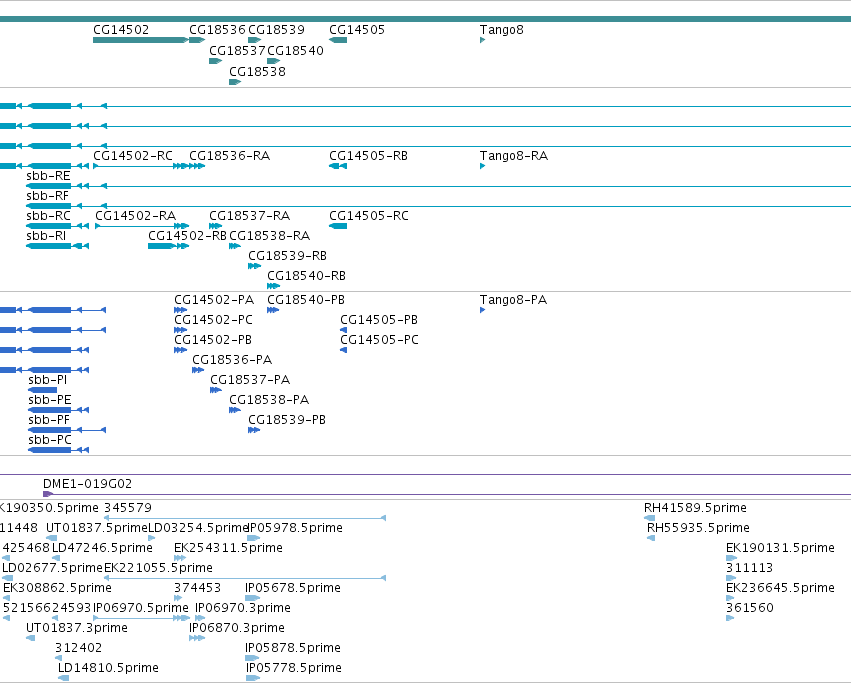The height and width of the screenshot is (683, 851).
Task: Click EST UT01837.3prime
Action: coord(31,638)
